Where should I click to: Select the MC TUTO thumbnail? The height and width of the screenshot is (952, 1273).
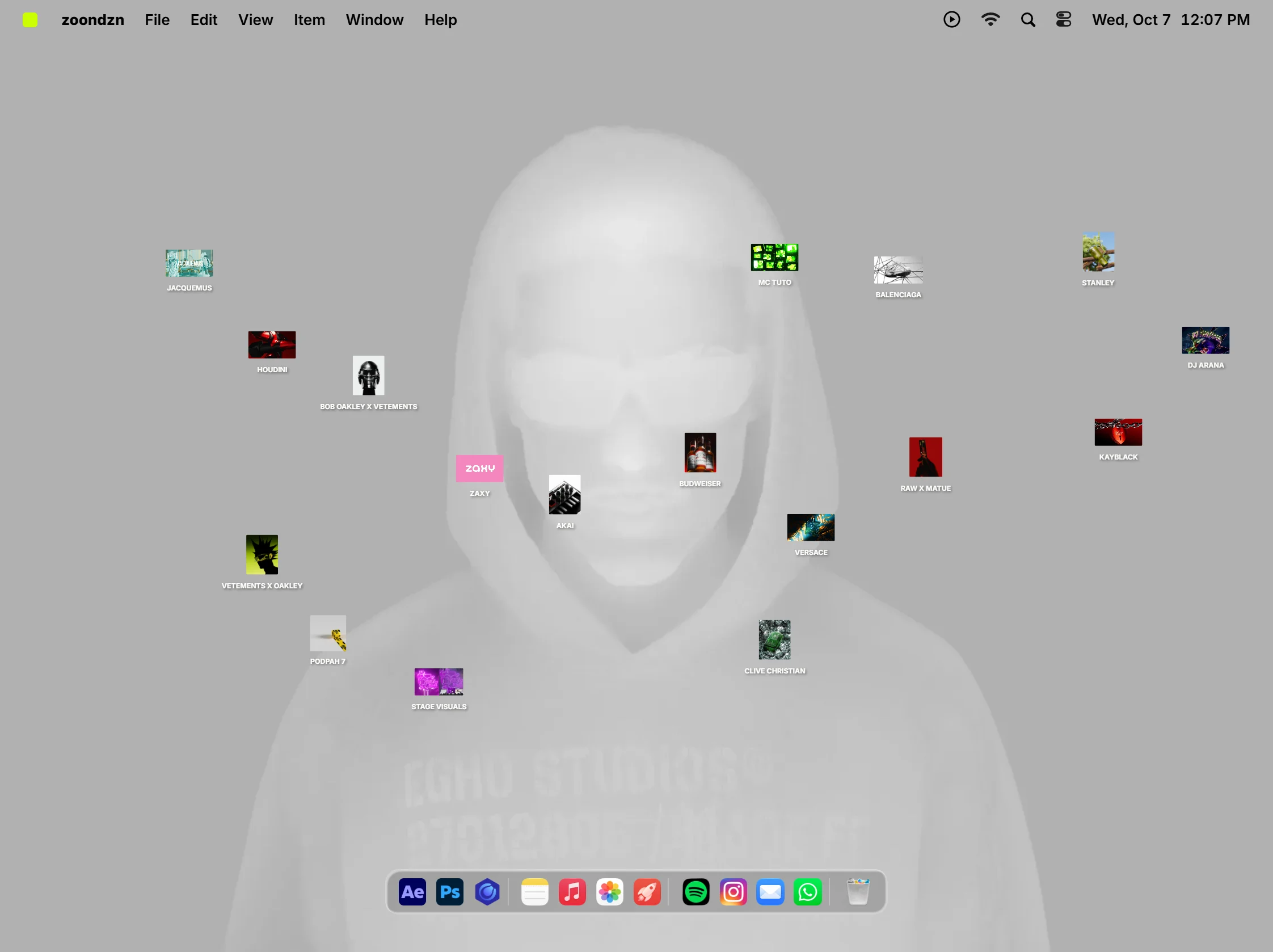(774, 257)
